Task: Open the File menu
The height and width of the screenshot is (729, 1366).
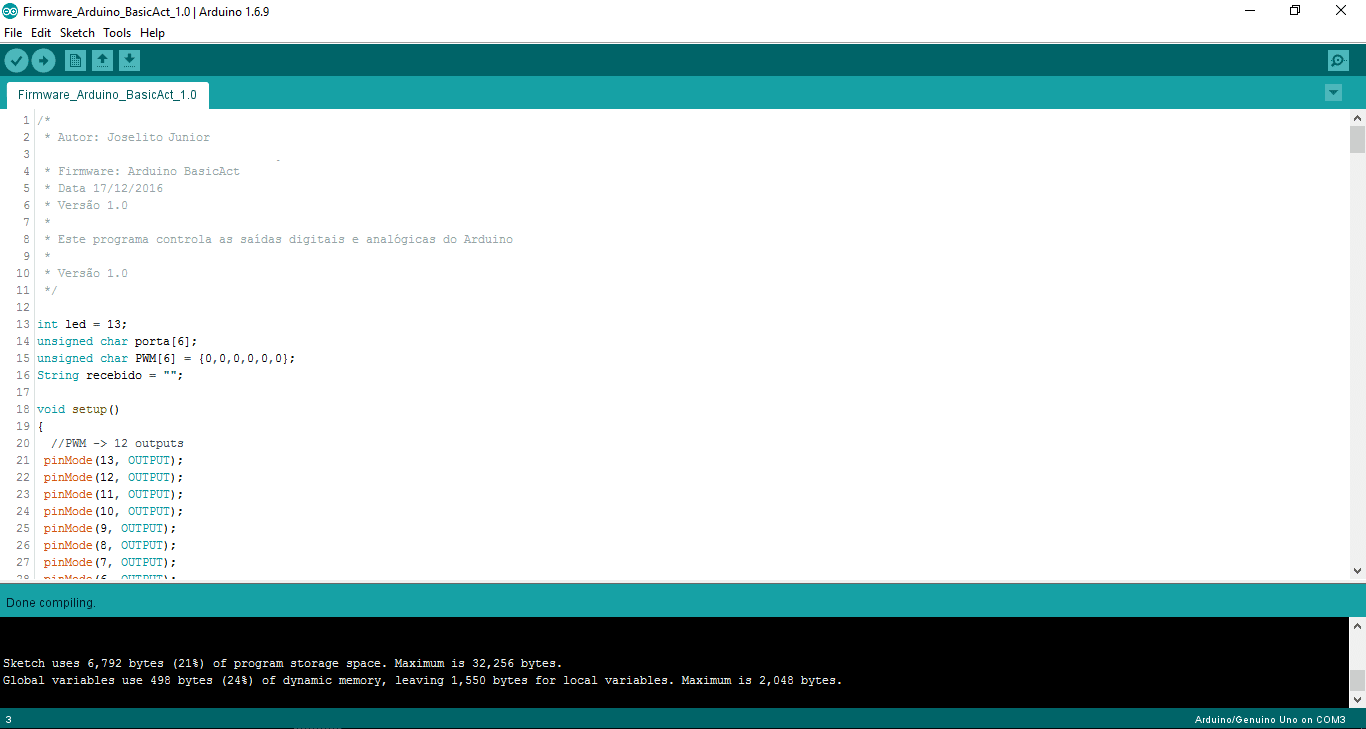Action: click(13, 33)
